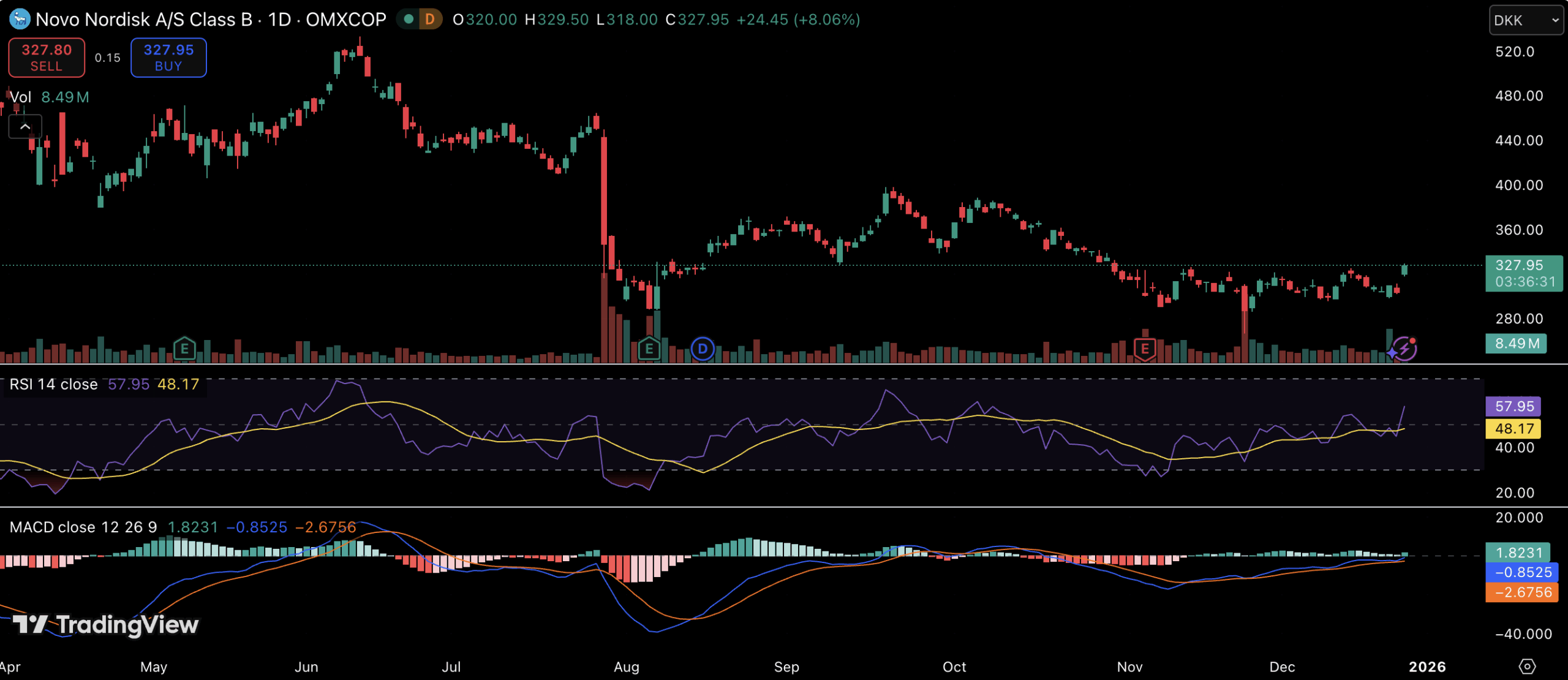
Task: Open the August earnings E marker
Action: click(649, 349)
